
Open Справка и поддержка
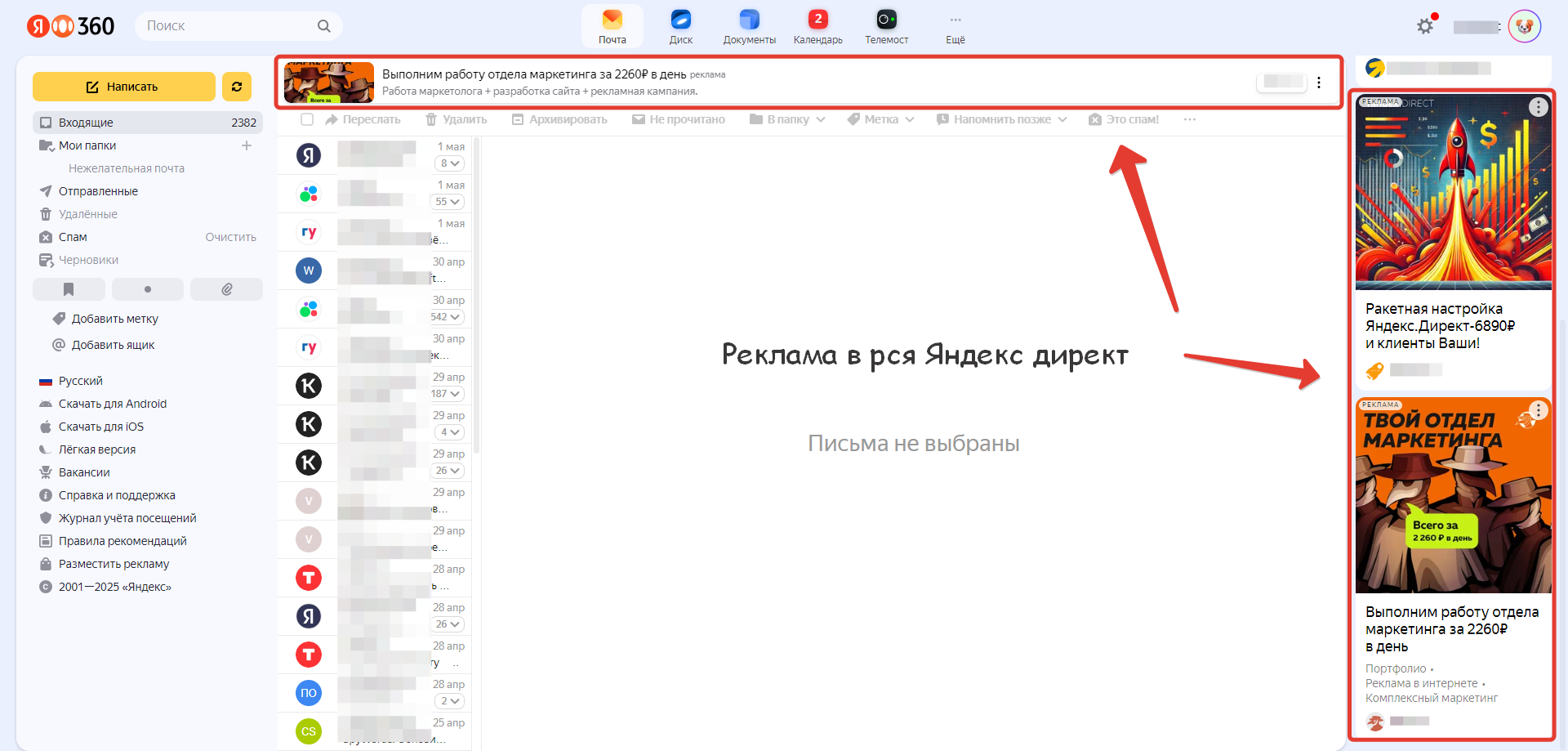click(x=117, y=495)
